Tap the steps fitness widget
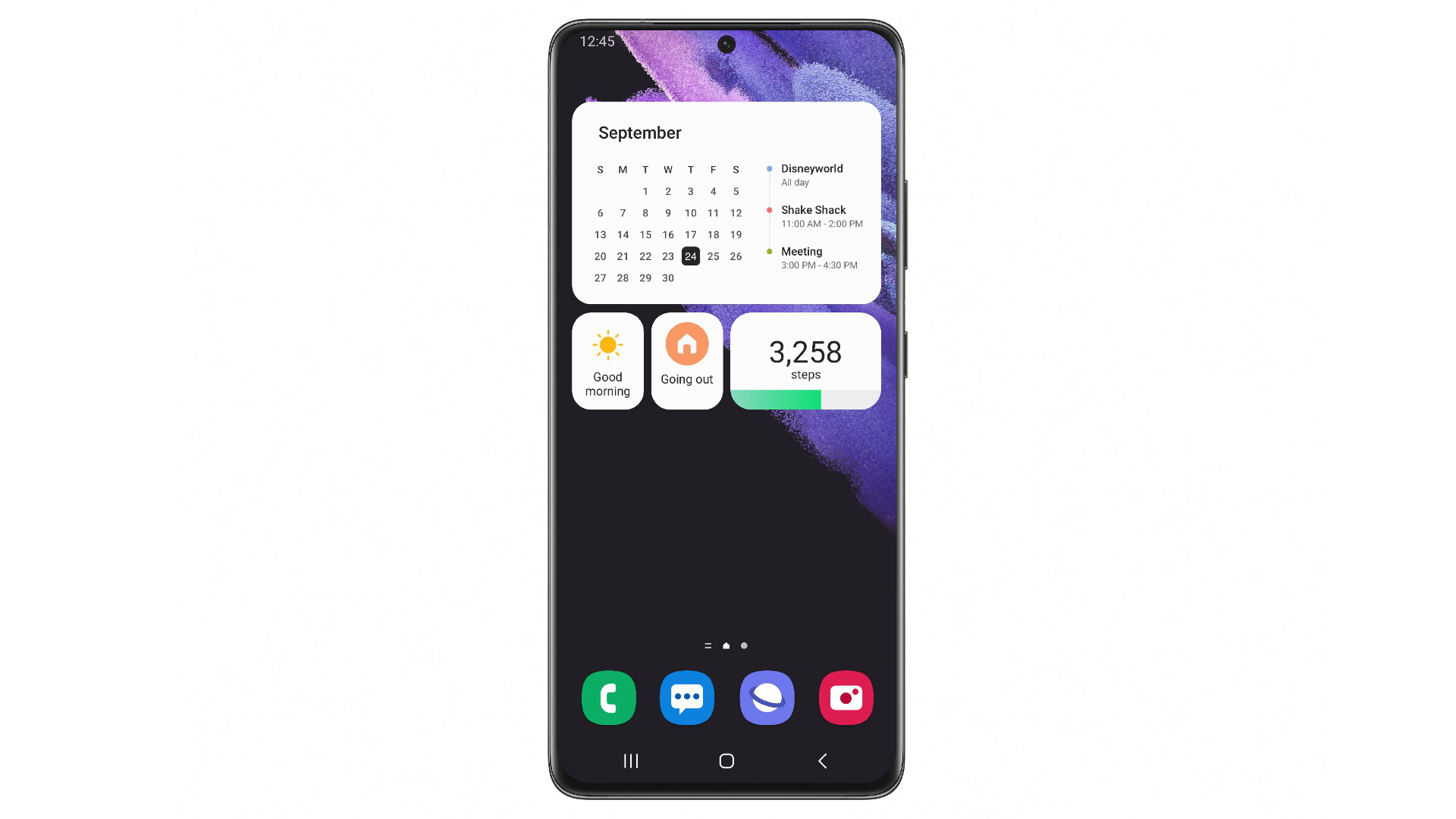This screenshot has width=1456, height=819. pos(806,361)
